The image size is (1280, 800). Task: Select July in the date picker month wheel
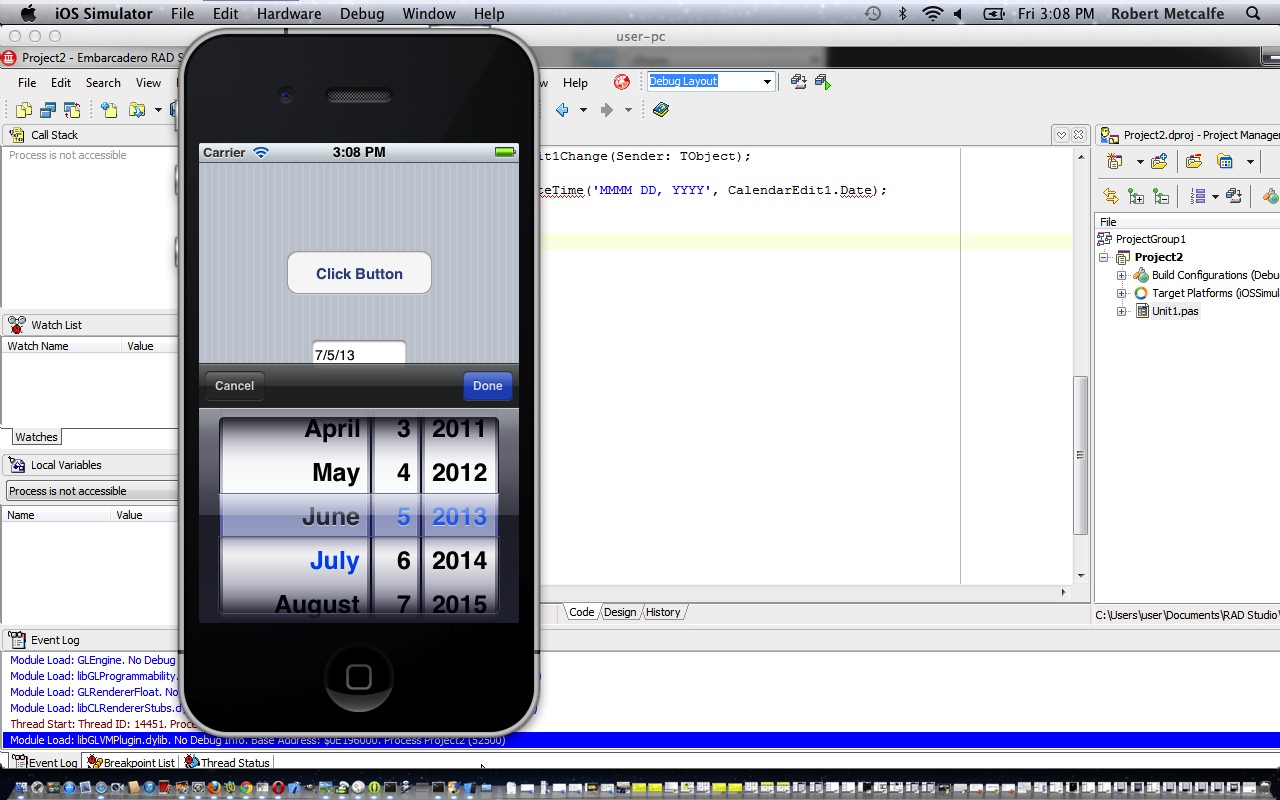coord(334,560)
